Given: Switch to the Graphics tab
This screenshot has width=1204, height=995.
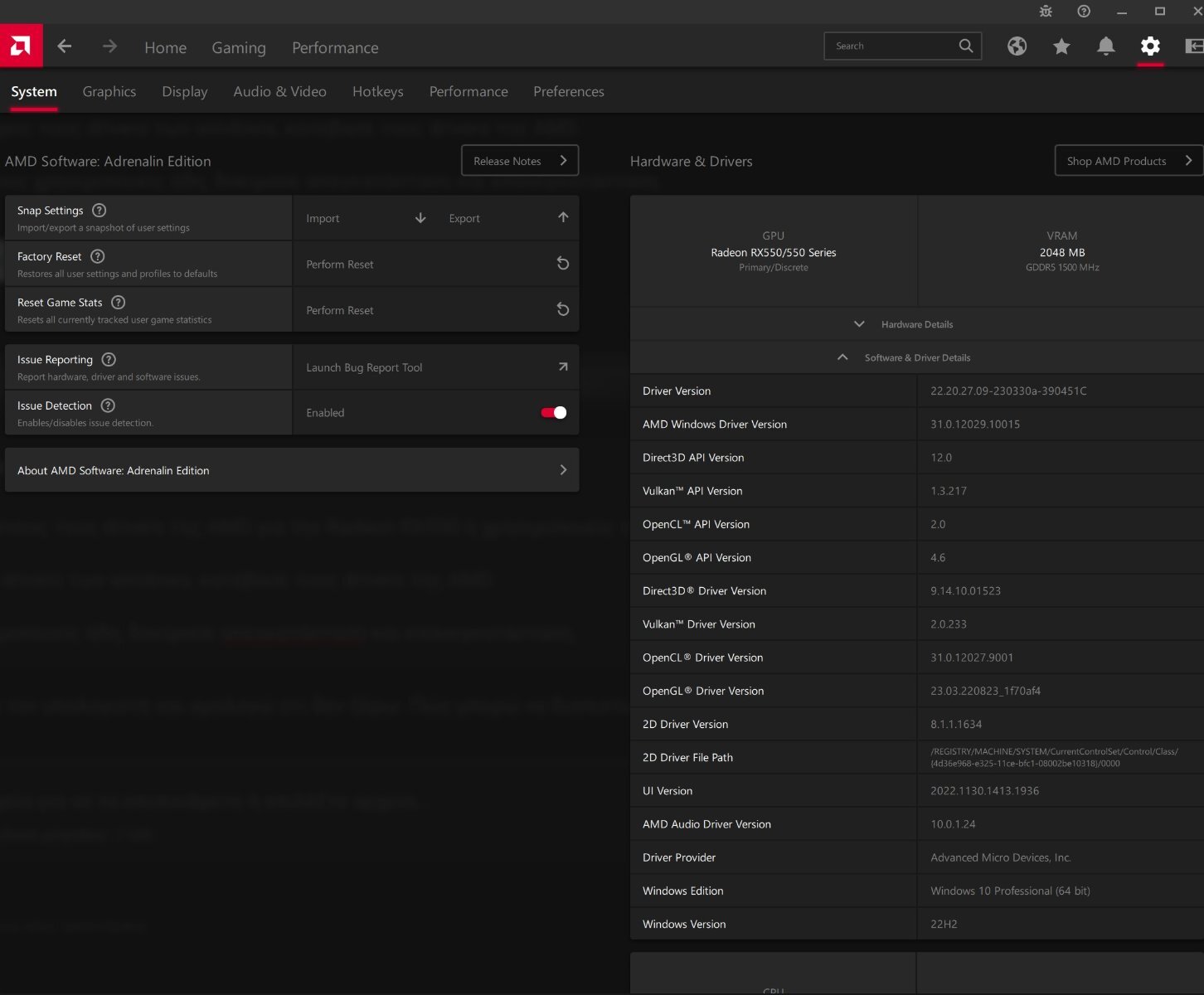Looking at the screenshot, I should [x=109, y=92].
